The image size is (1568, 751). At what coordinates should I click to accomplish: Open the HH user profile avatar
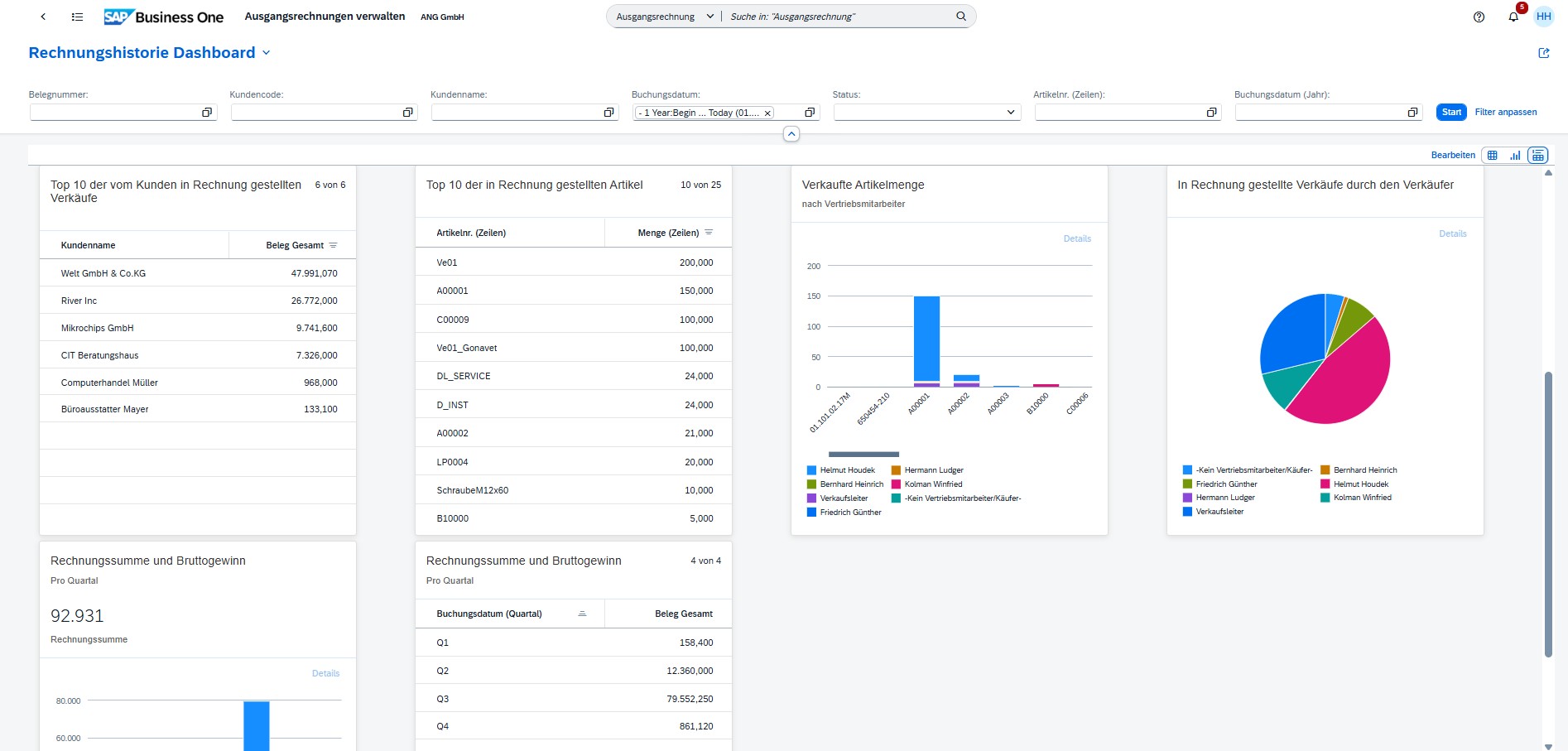click(1545, 17)
